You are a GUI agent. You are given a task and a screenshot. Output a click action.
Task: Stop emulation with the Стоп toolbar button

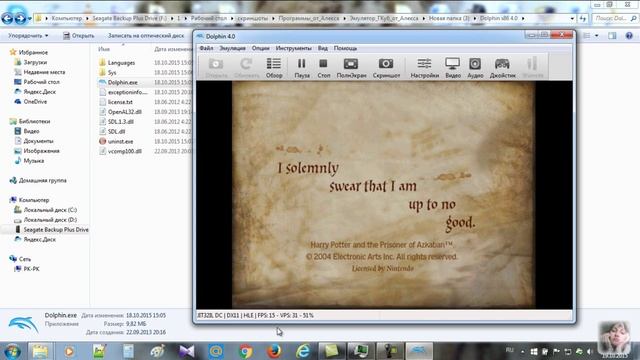[324, 68]
